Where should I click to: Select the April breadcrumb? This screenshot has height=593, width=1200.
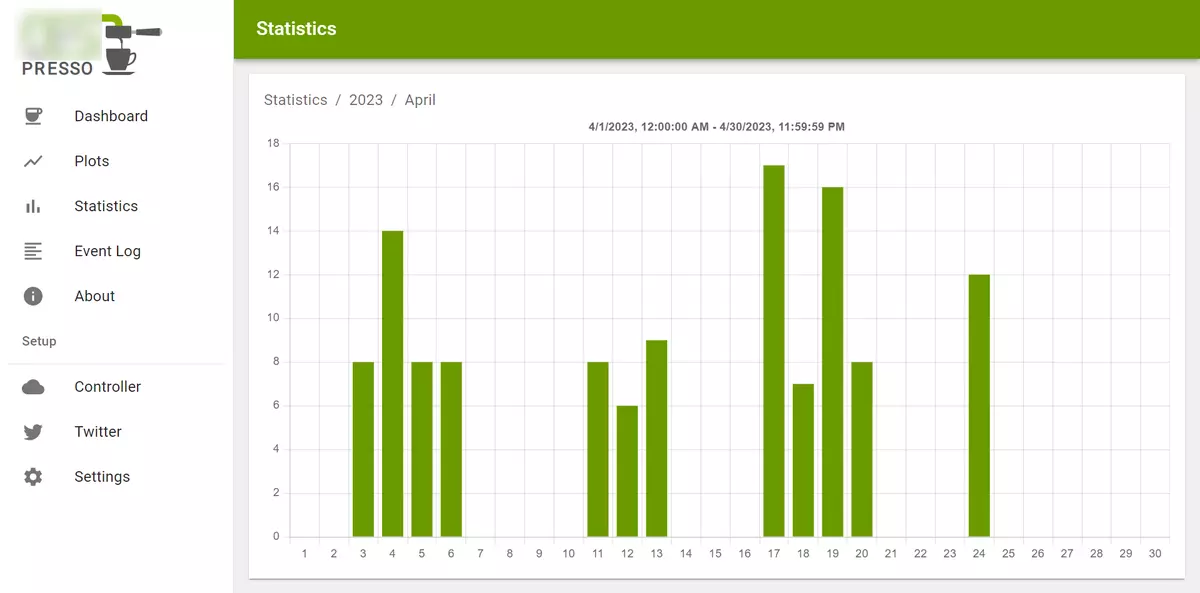(420, 100)
